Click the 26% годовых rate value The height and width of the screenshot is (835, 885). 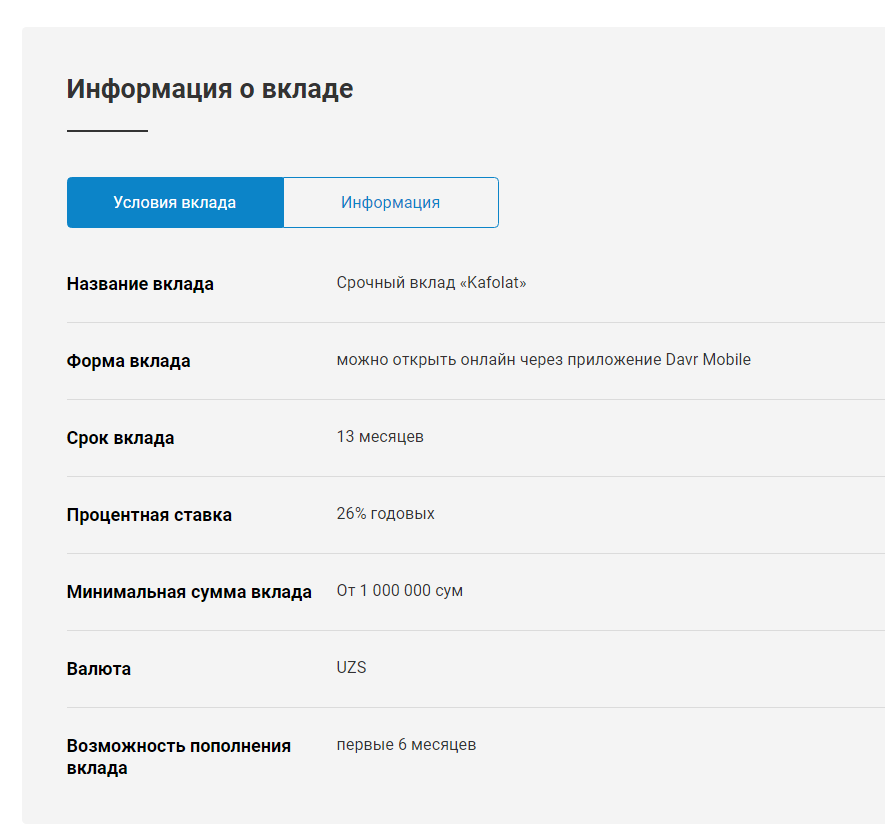[385, 514]
